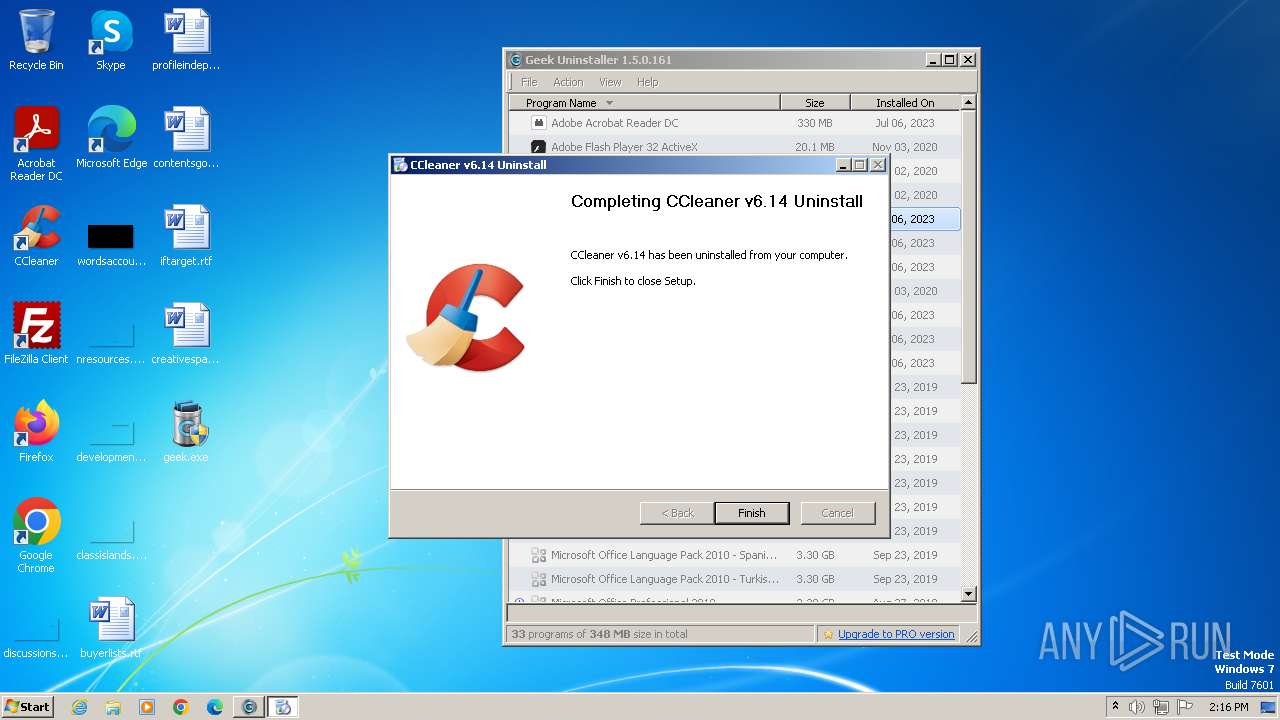Click the disabled Back button in wizard
1280x720 pixels.
coord(677,513)
